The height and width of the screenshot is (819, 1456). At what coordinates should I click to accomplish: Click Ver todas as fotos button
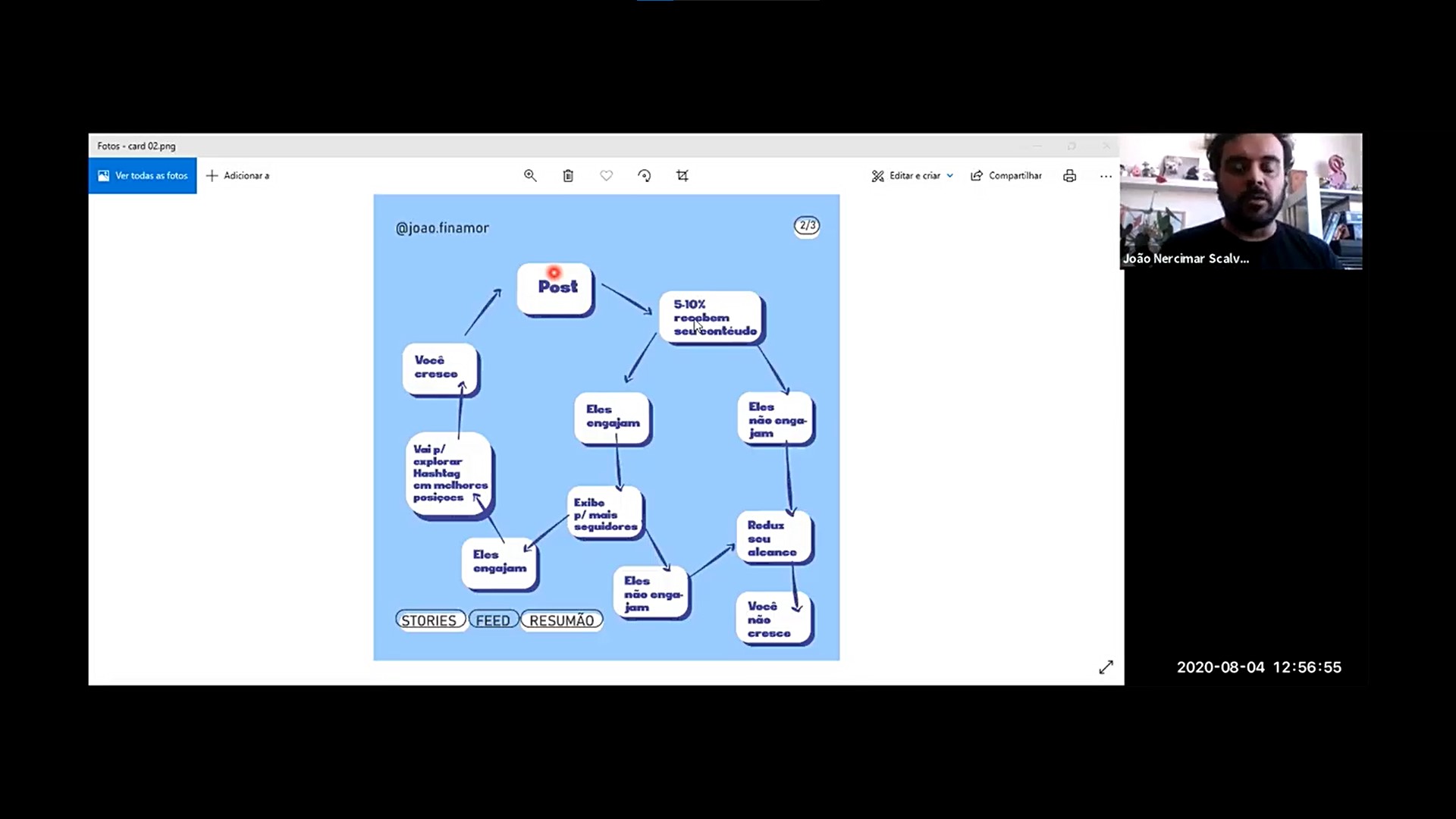143,175
